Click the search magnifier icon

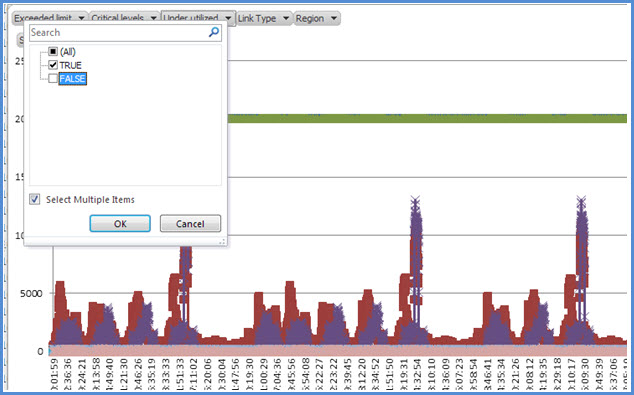(214, 32)
